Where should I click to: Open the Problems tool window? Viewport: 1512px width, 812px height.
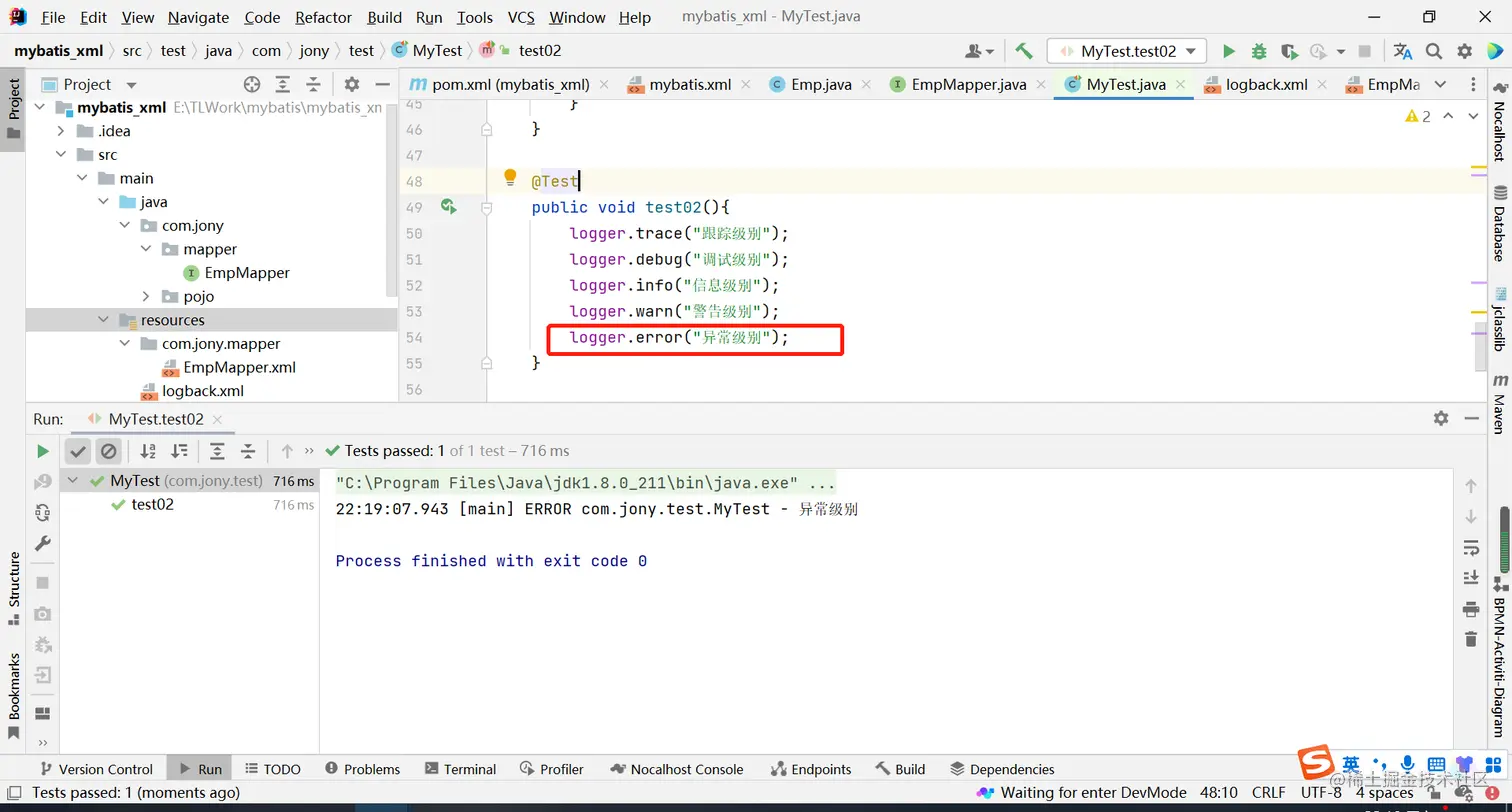tap(362, 769)
